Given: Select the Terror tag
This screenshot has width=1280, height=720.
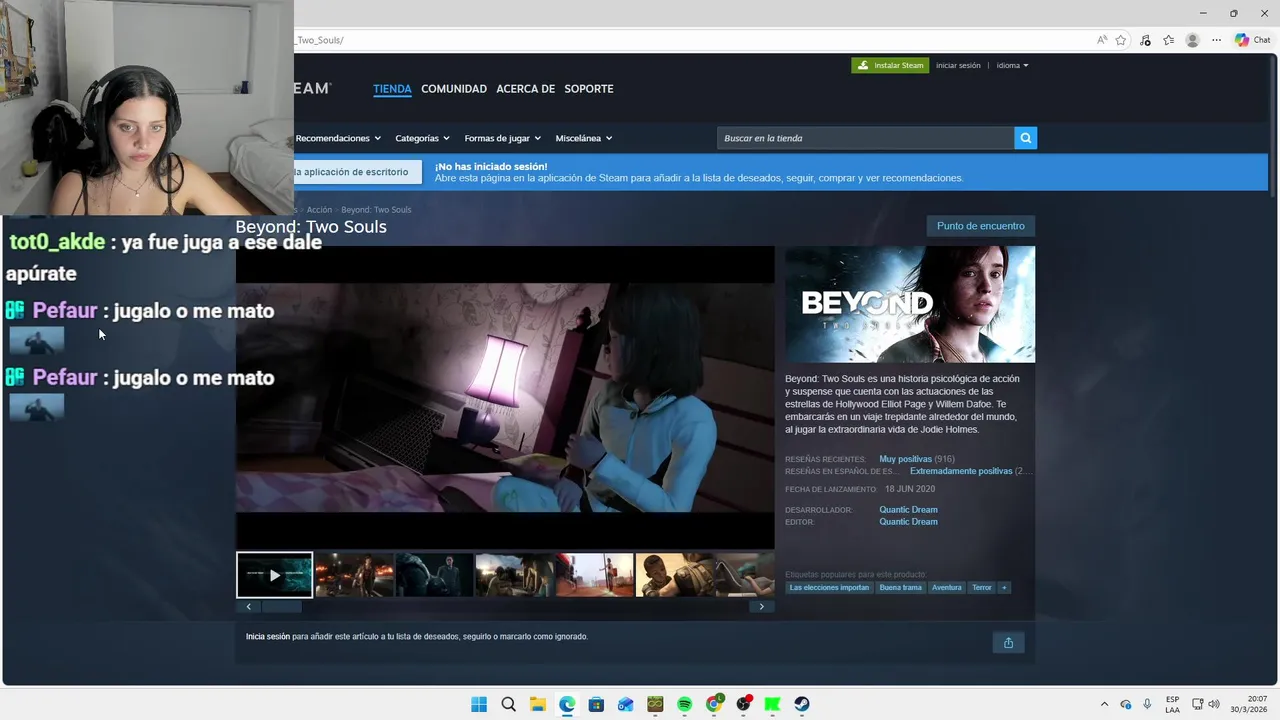Looking at the screenshot, I should 982,588.
